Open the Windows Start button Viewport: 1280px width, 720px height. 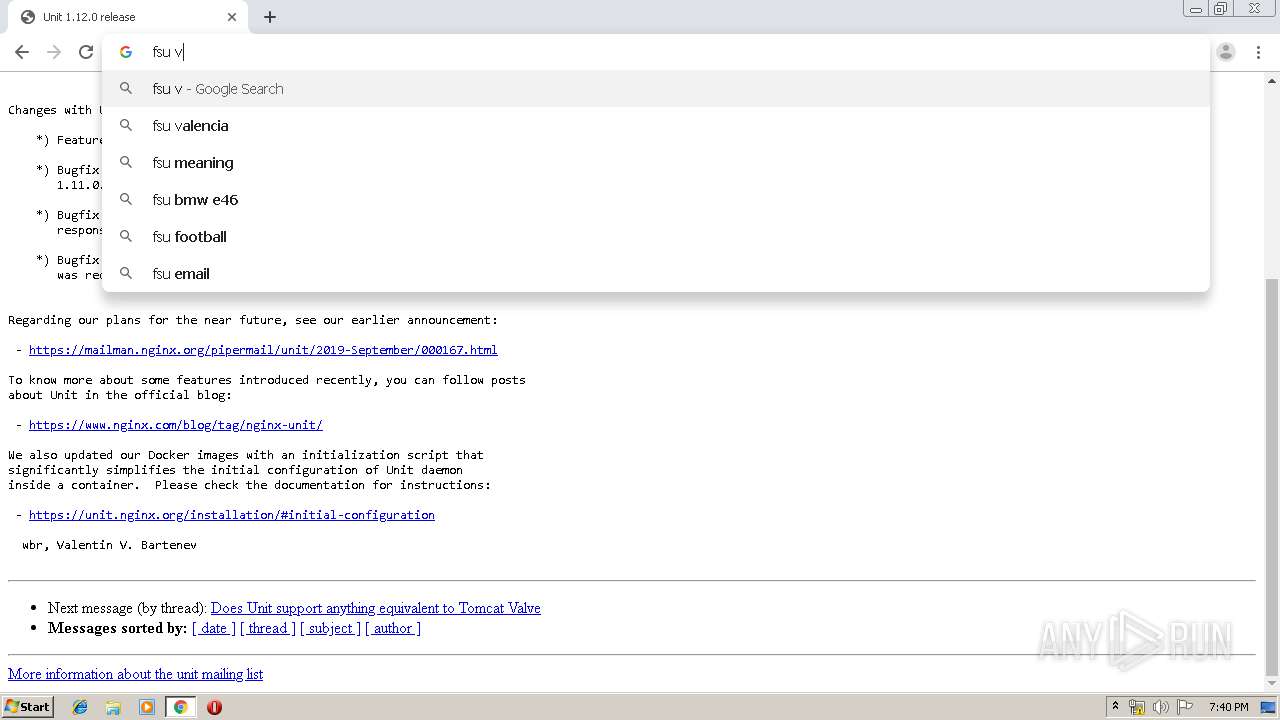(x=28, y=707)
